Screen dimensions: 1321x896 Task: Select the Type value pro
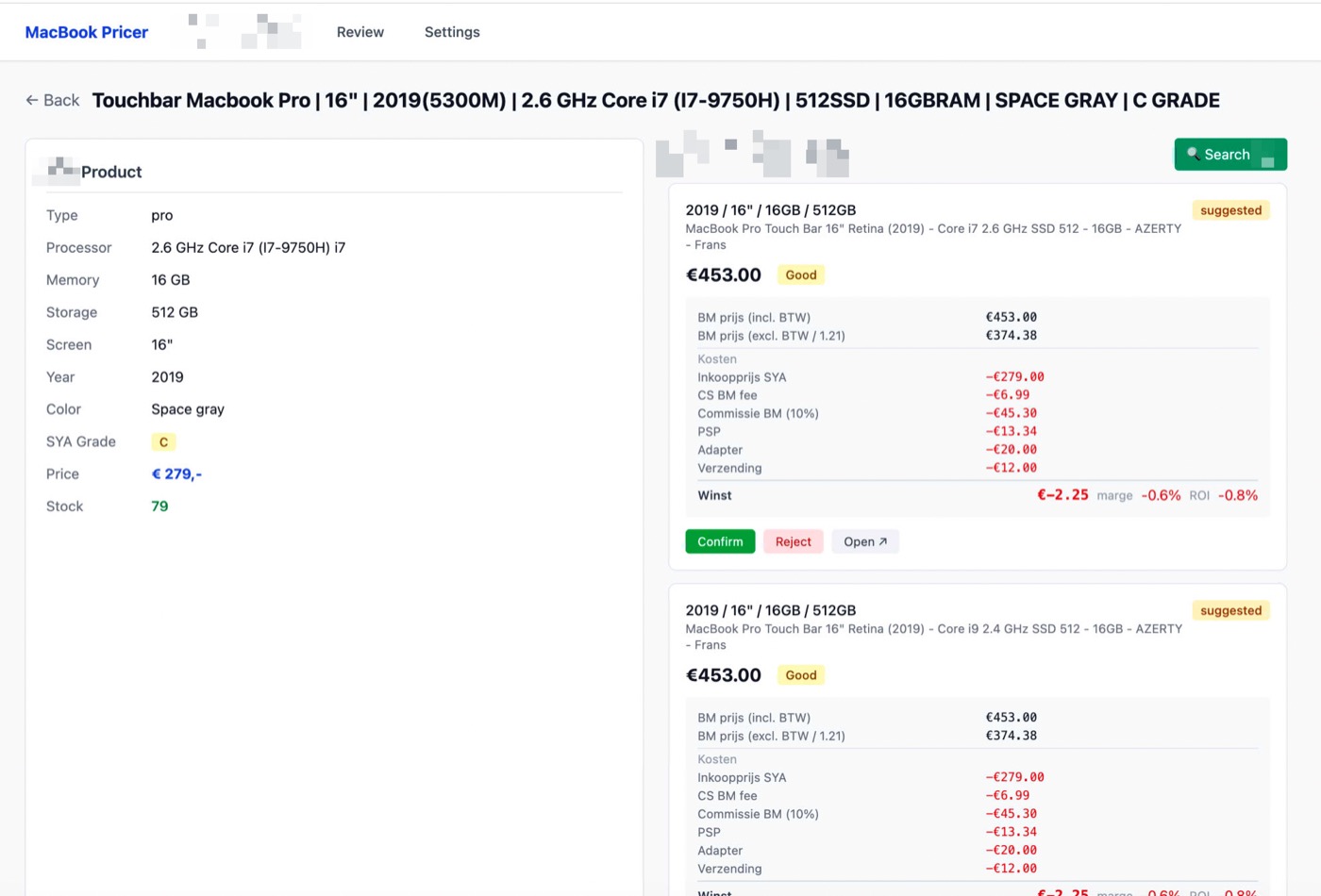point(162,215)
